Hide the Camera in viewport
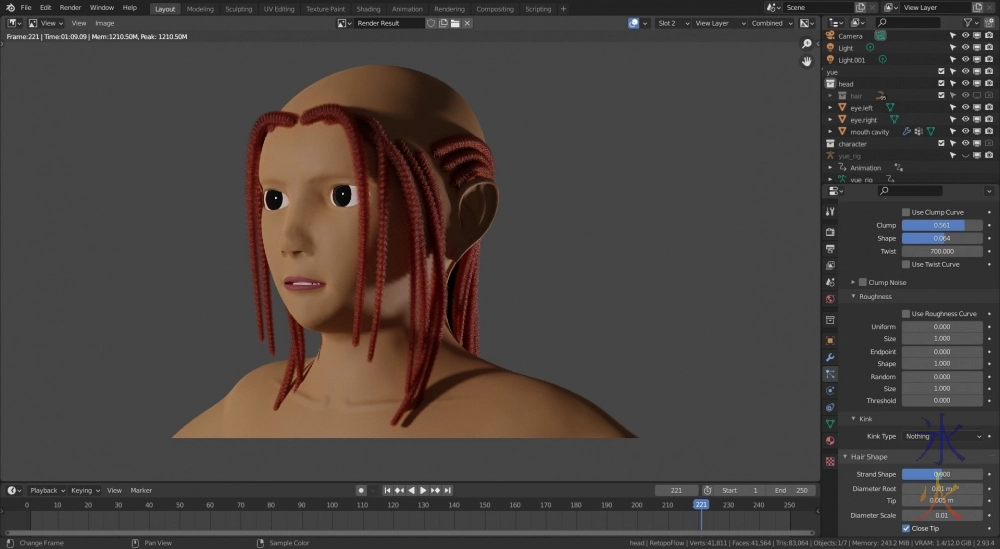Image resolution: width=1000 pixels, height=549 pixels. point(965,35)
